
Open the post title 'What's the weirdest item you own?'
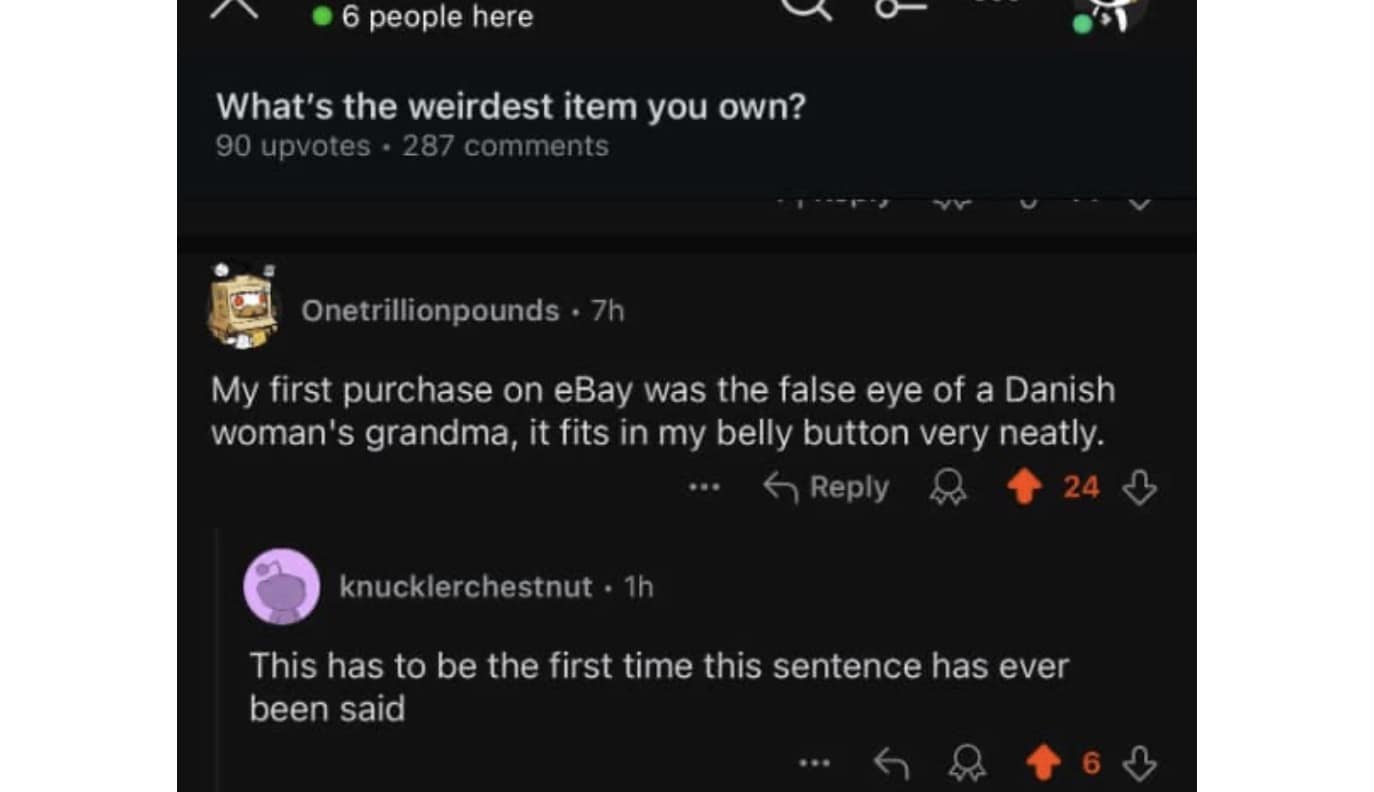510,106
